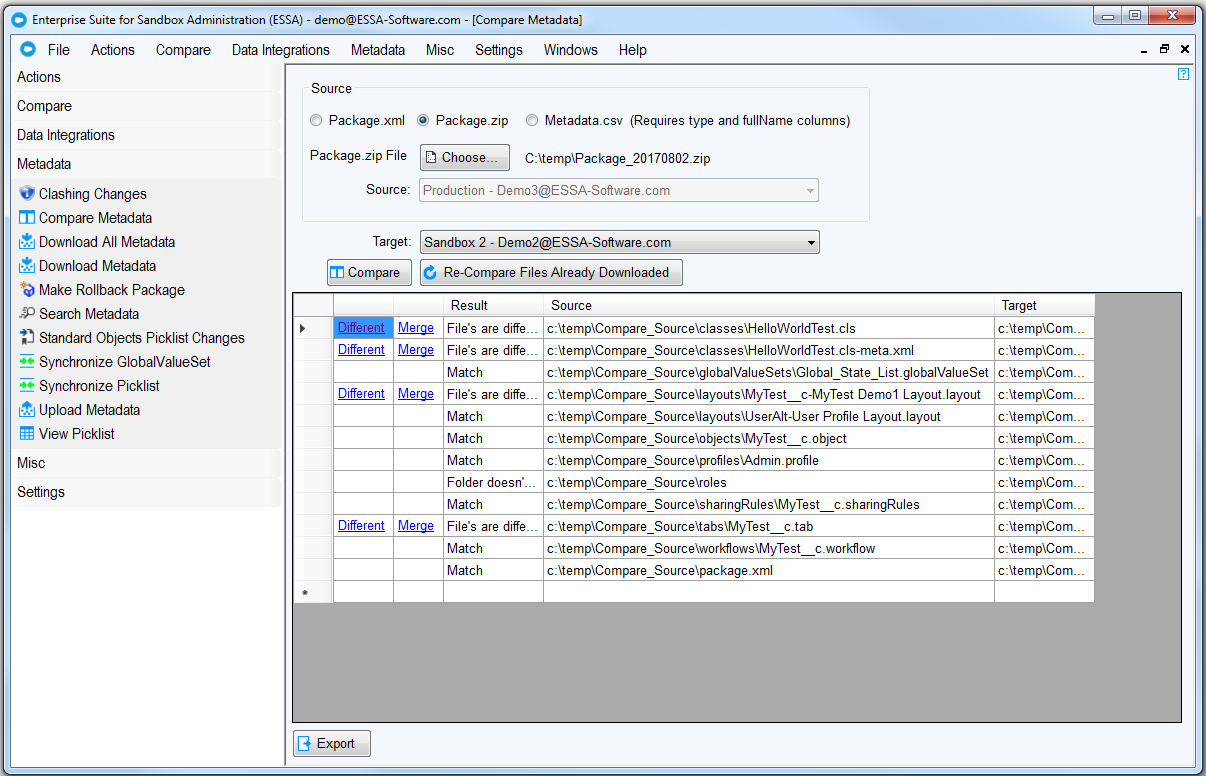Click Different link for MyTest Demo1 Layout row
The height and width of the screenshot is (776, 1206).
click(361, 394)
